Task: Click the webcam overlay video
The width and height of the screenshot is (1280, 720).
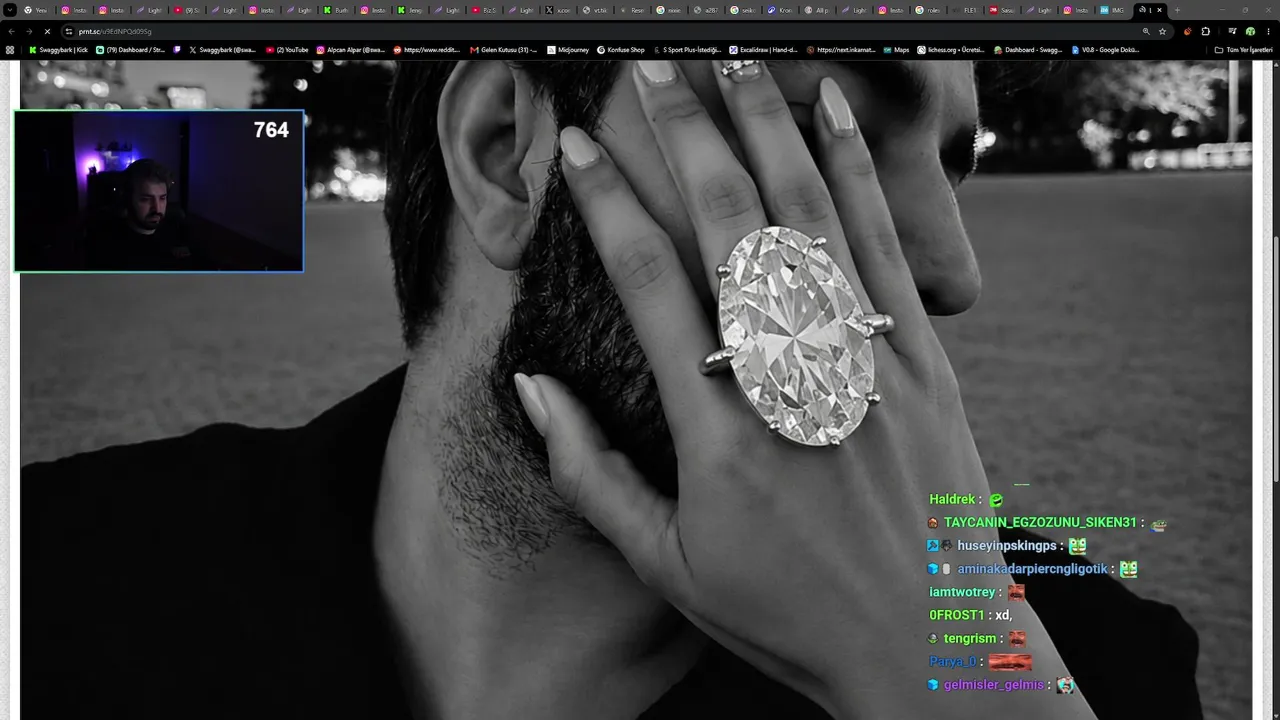Action: (x=159, y=191)
